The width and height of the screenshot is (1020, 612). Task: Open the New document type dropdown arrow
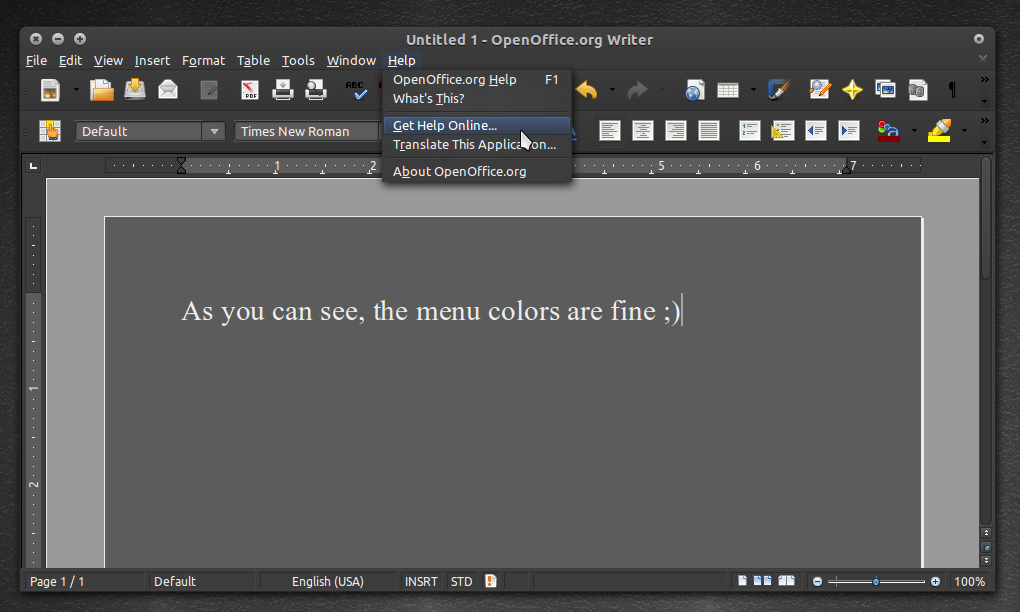pyautogui.click(x=75, y=90)
